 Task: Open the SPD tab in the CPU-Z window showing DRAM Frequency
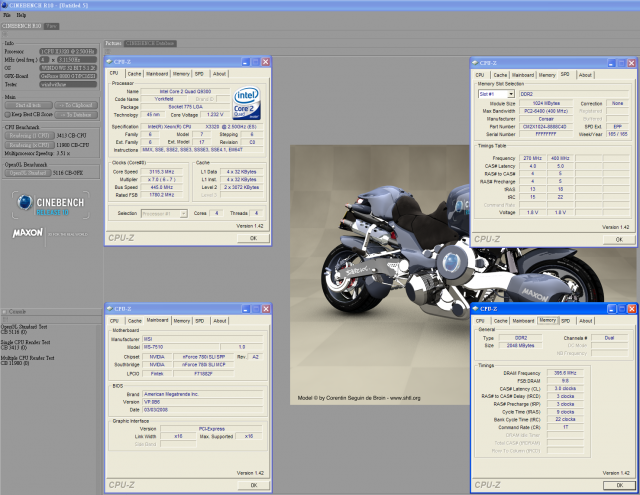[x=566, y=321]
